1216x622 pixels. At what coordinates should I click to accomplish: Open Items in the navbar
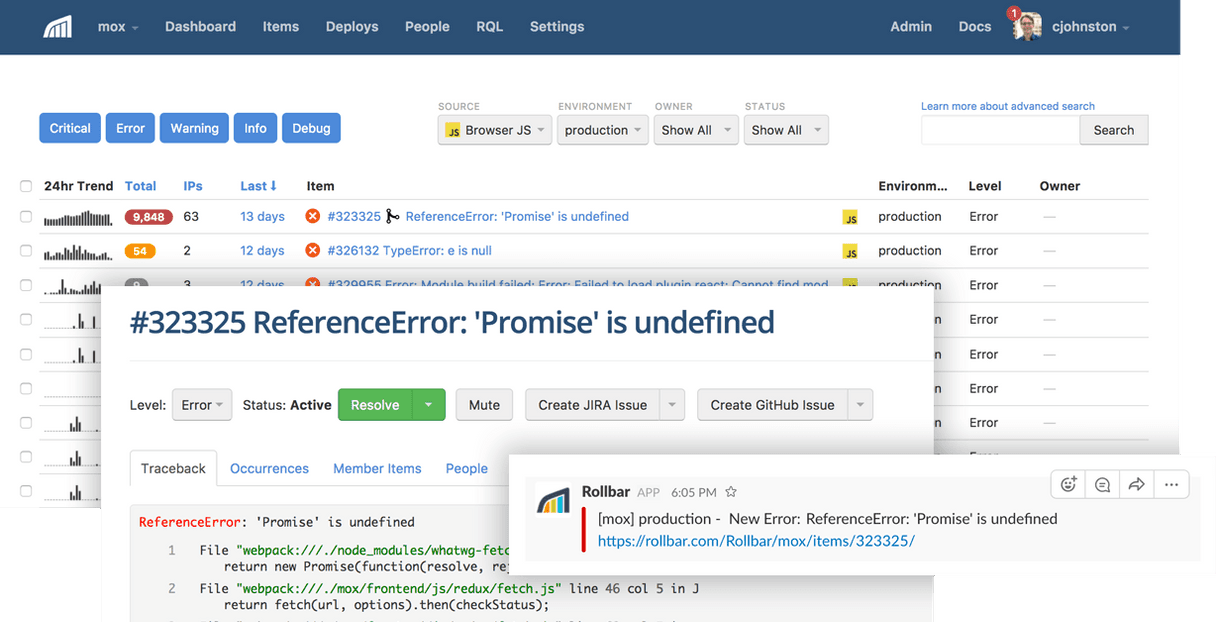tap(281, 27)
